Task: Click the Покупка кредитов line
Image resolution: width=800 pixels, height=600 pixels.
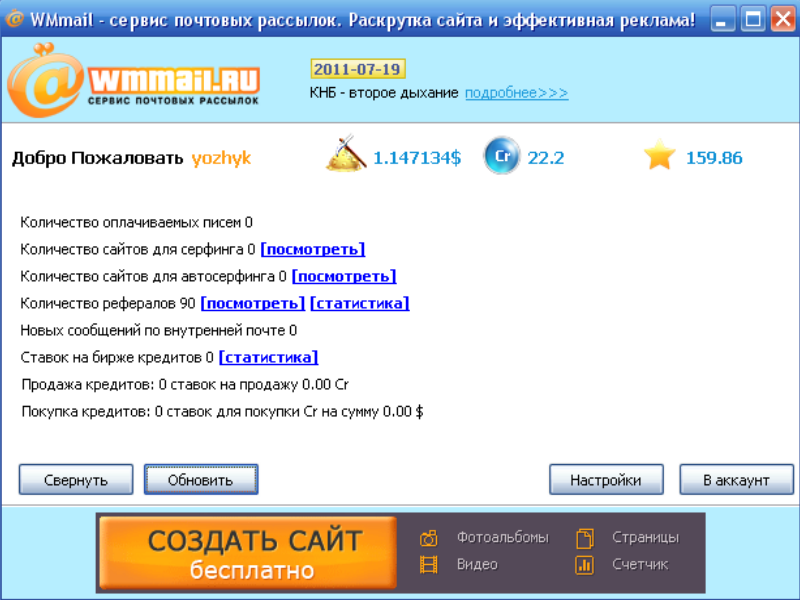Action: [x=222, y=411]
